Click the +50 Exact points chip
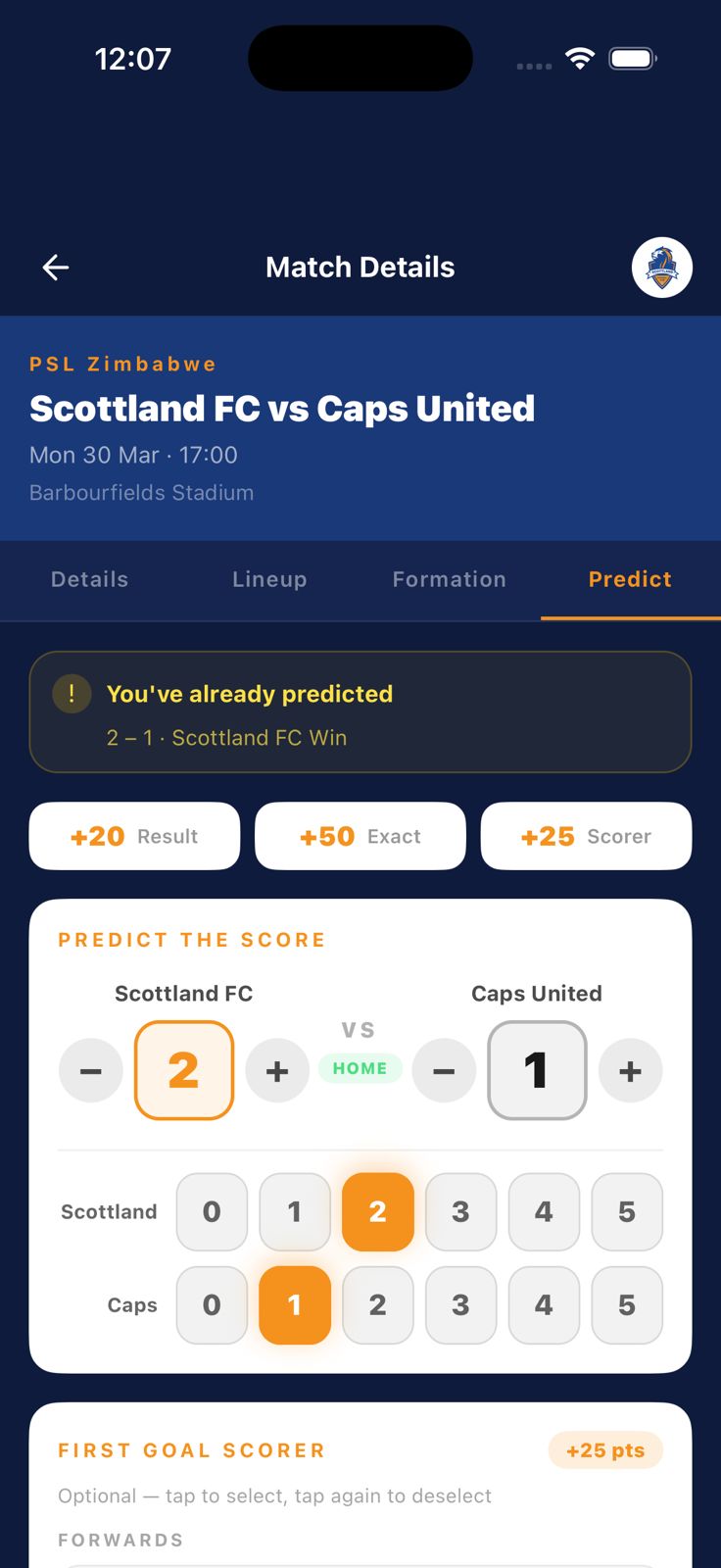The height and width of the screenshot is (1568, 721). [360, 836]
